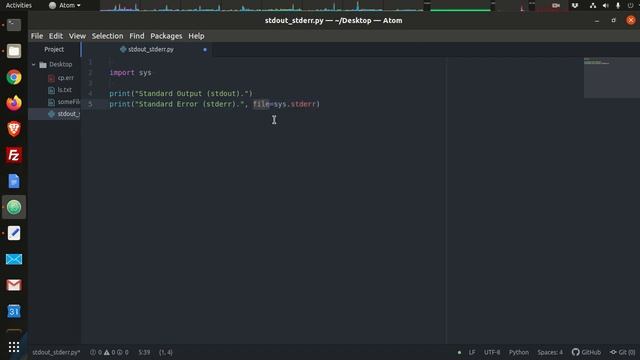Click the modified dot on stdout_stderr.py tab
Viewport: 640px width, 360px height.
pos(205,49)
